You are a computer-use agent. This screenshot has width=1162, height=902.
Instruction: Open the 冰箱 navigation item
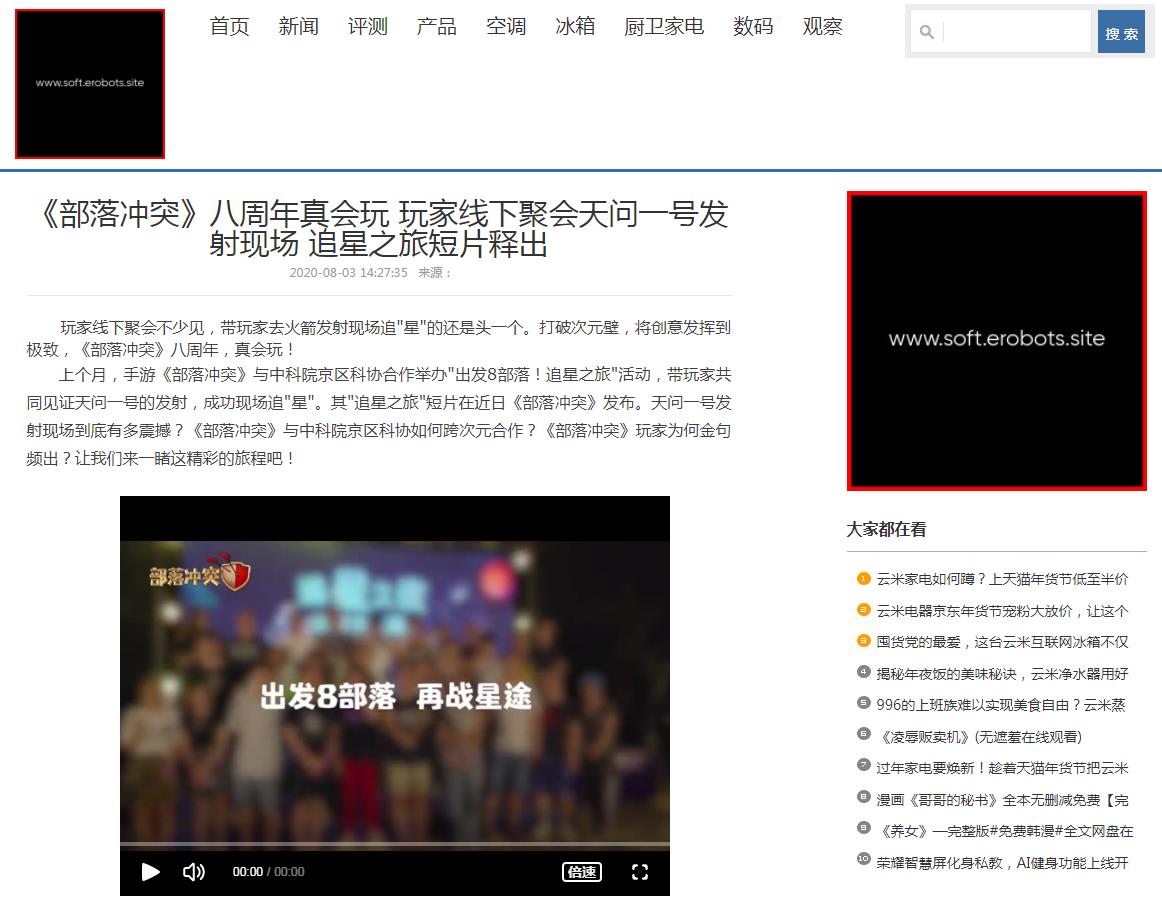[575, 27]
